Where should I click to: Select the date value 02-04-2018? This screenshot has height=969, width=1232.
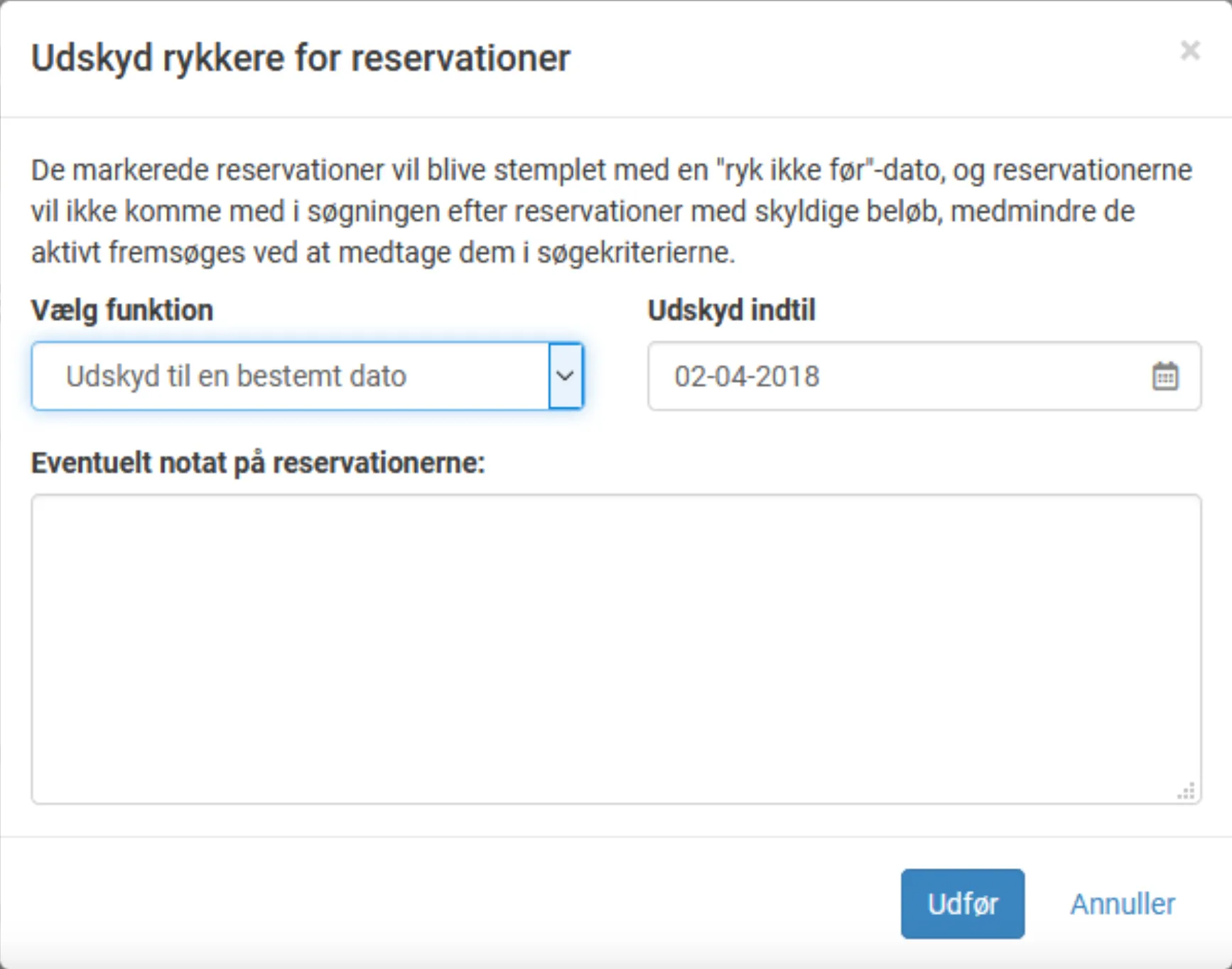[x=746, y=377]
